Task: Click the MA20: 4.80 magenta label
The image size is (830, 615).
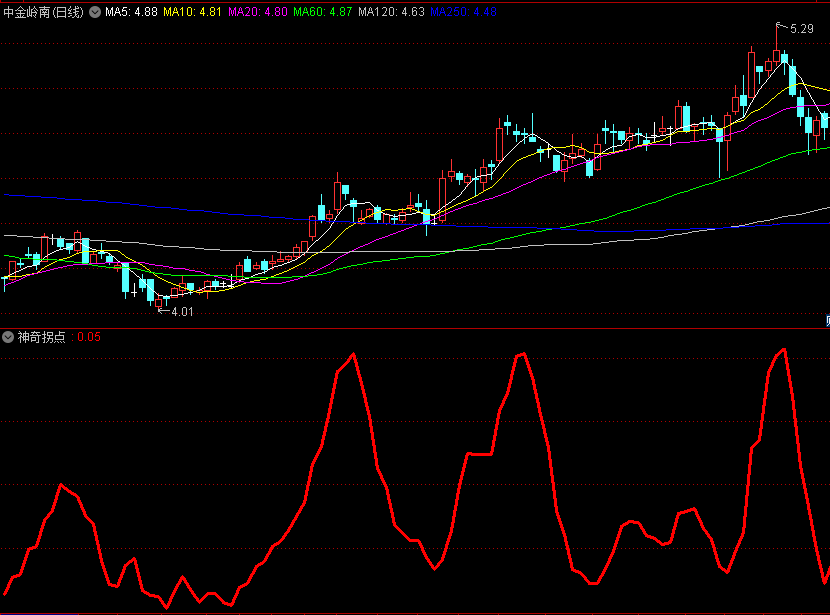Action: click(x=258, y=12)
